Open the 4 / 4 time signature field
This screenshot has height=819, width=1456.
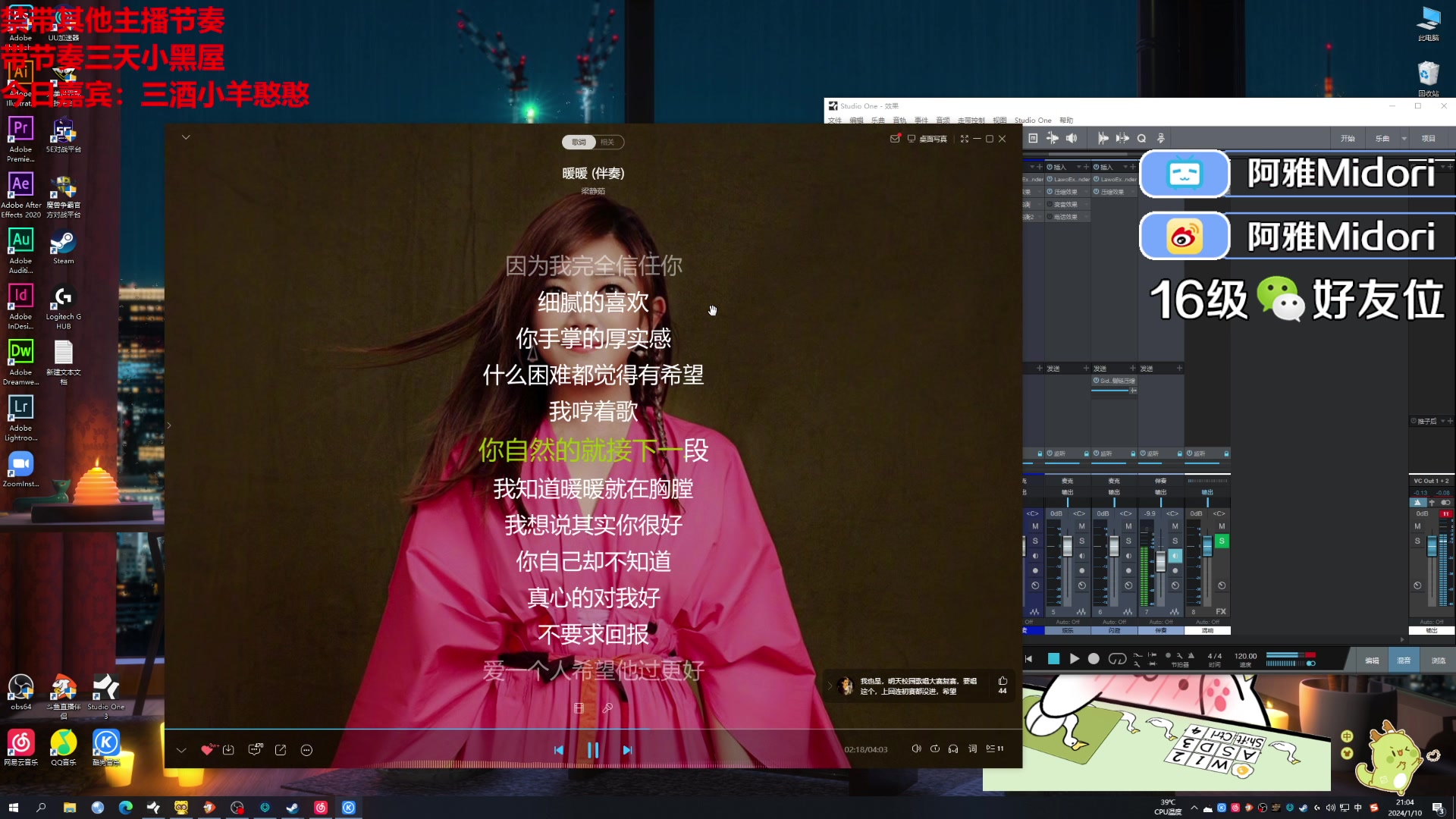click(x=1215, y=656)
